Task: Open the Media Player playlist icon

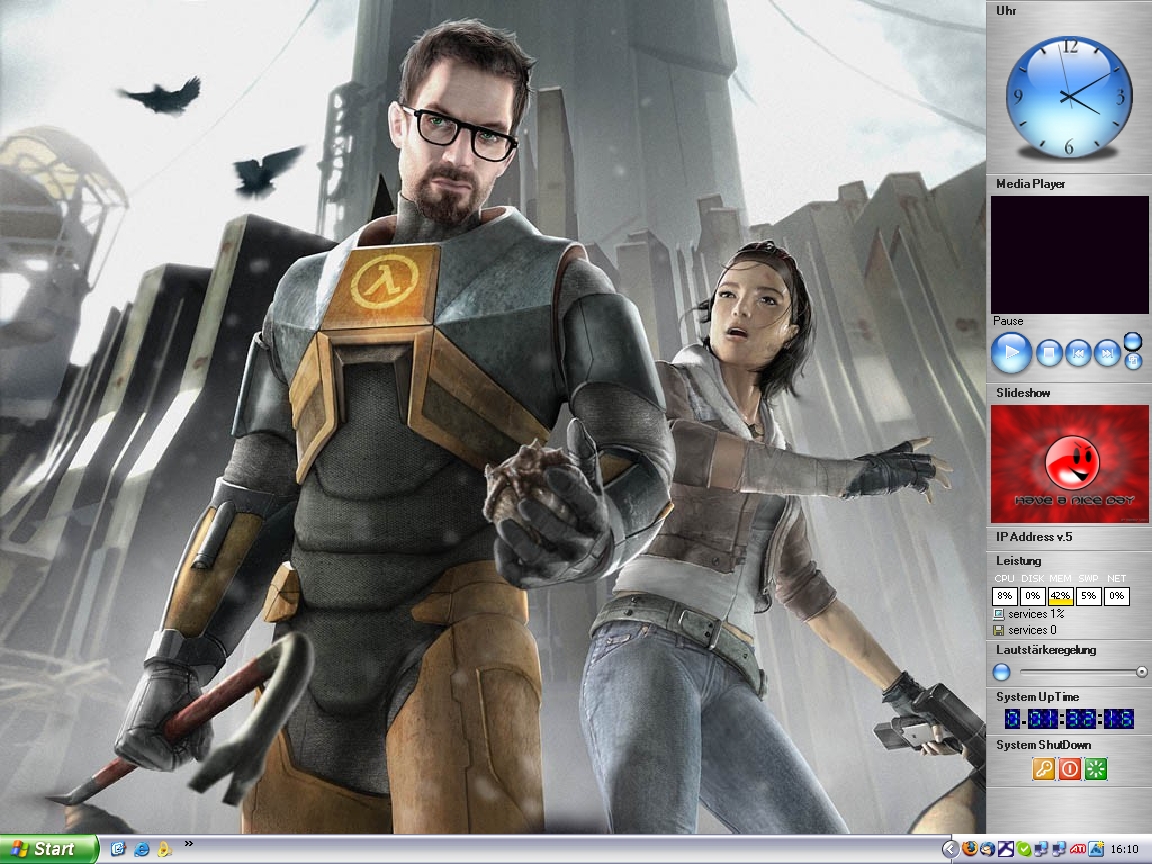Action: coord(1133,361)
